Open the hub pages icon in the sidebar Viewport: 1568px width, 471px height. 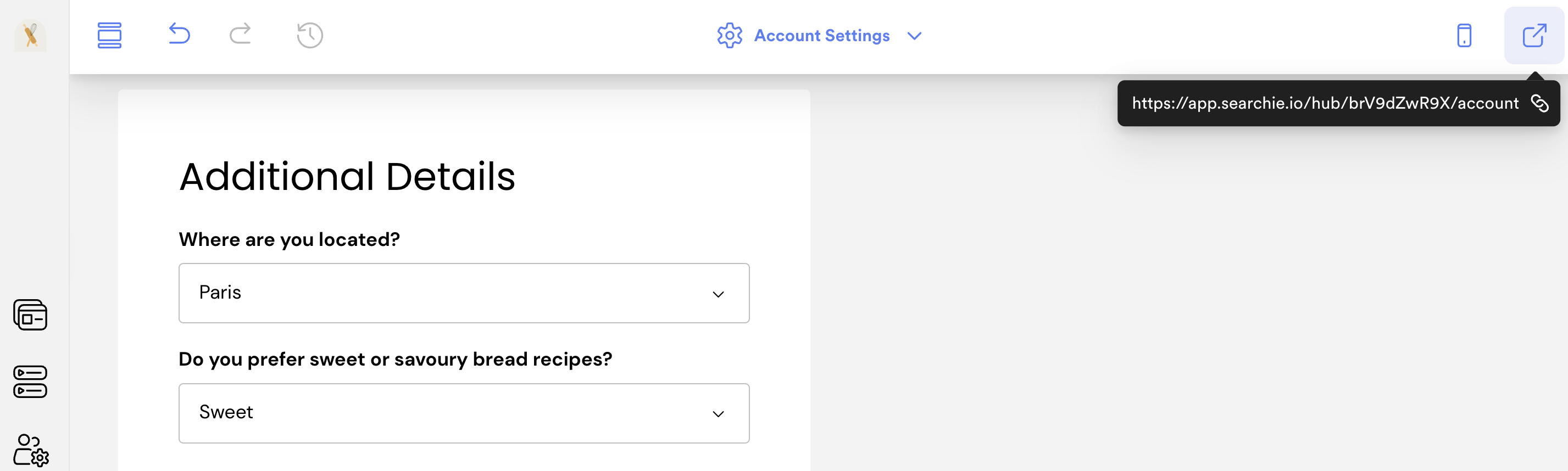pyautogui.click(x=30, y=315)
